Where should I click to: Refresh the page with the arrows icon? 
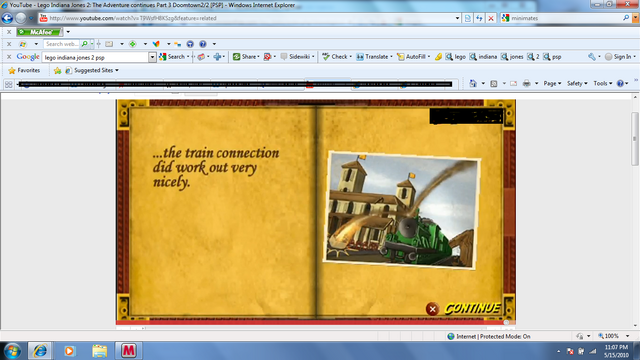pyautogui.click(x=479, y=18)
